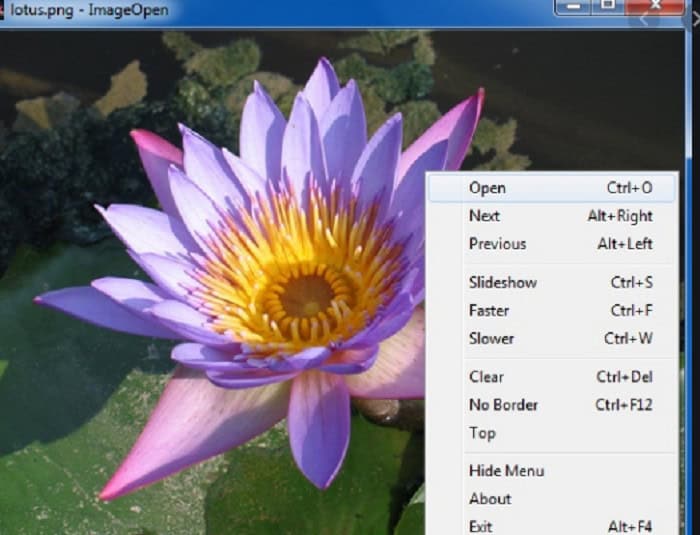The image size is (700, 535).
Task: Close the ImageOpen window
Action: 654,7
